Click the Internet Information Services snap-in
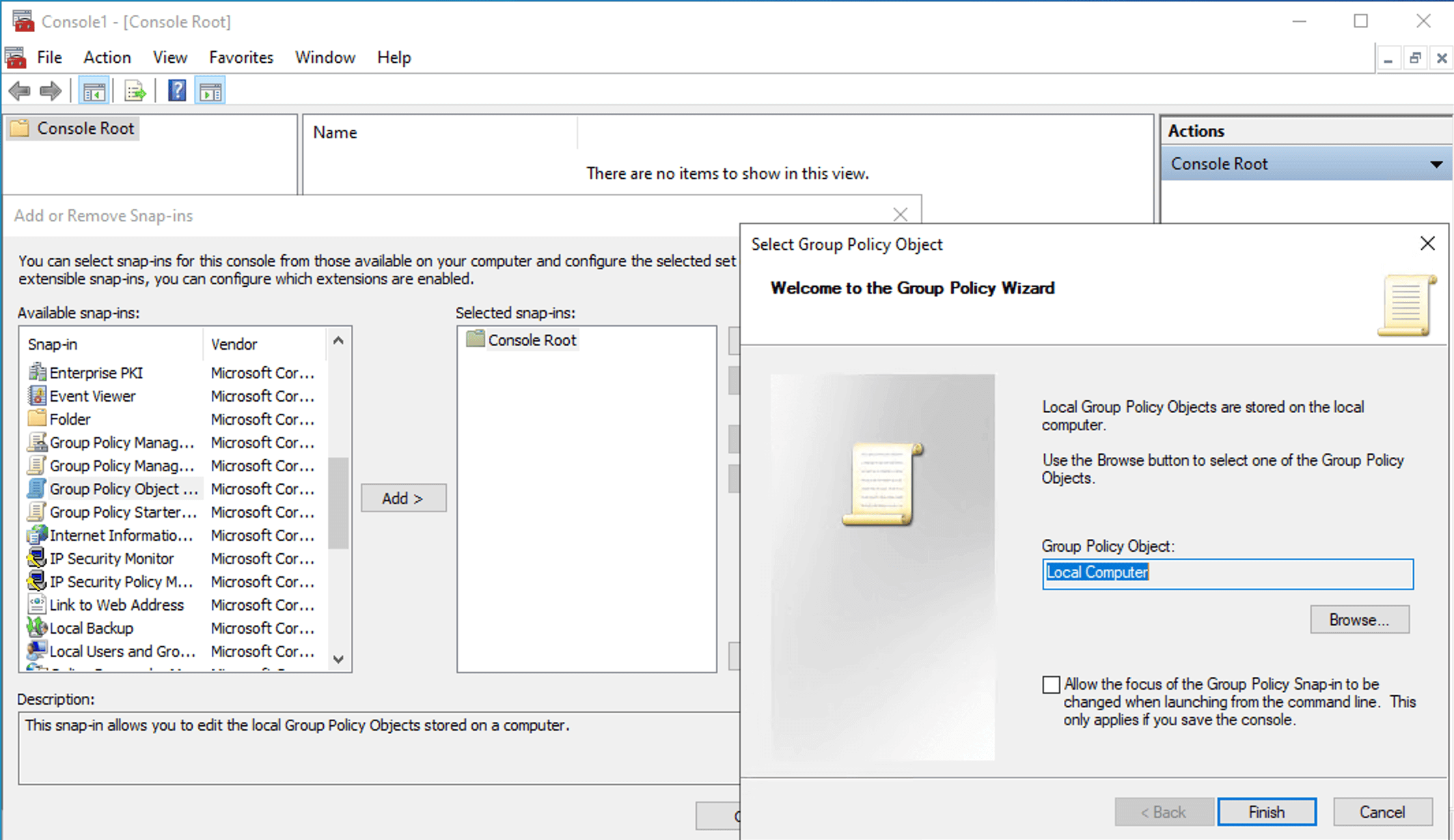This screenshot has height=840, width=1454. click(121, 535)
